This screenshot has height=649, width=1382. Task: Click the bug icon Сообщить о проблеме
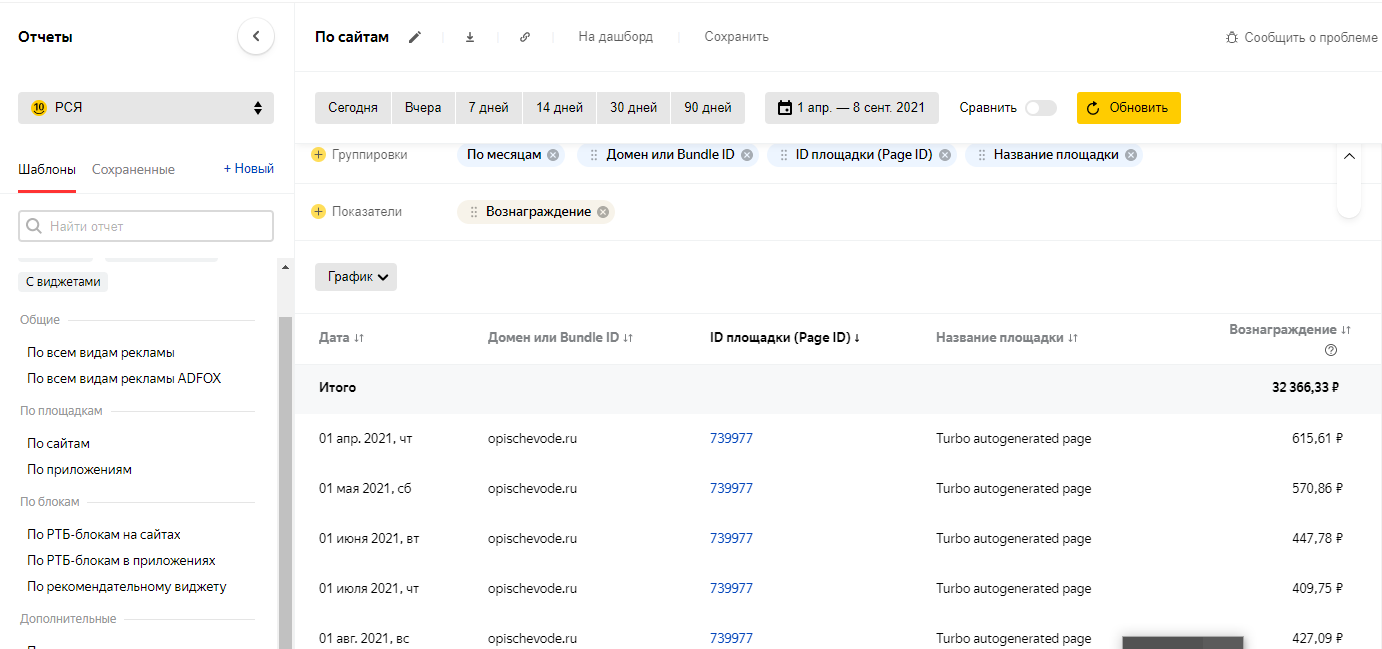pos(1232,37)
